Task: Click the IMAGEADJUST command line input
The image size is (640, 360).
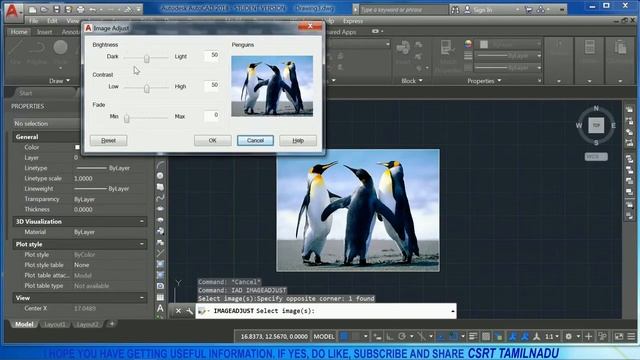Action: pos(326,311)
